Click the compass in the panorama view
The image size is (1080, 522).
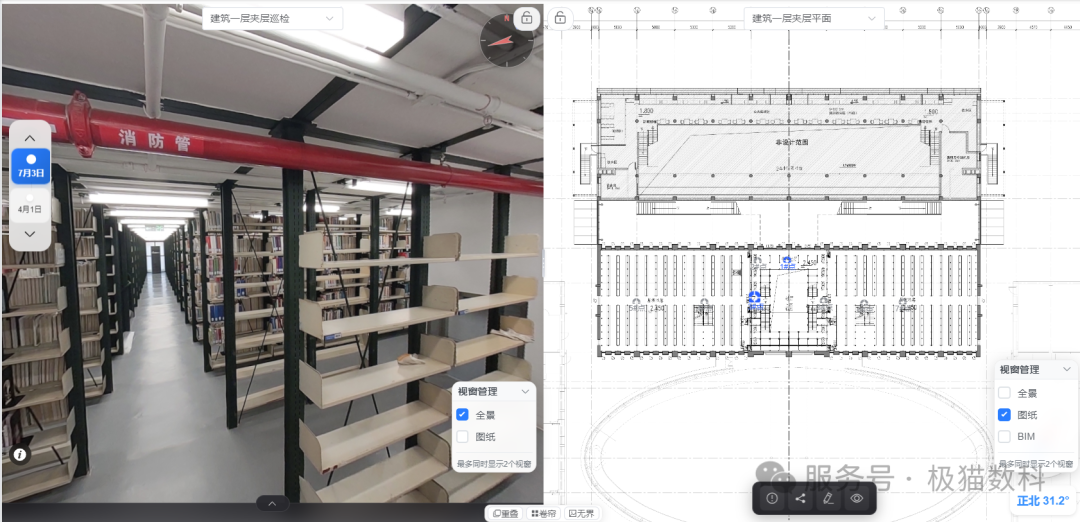507,40
